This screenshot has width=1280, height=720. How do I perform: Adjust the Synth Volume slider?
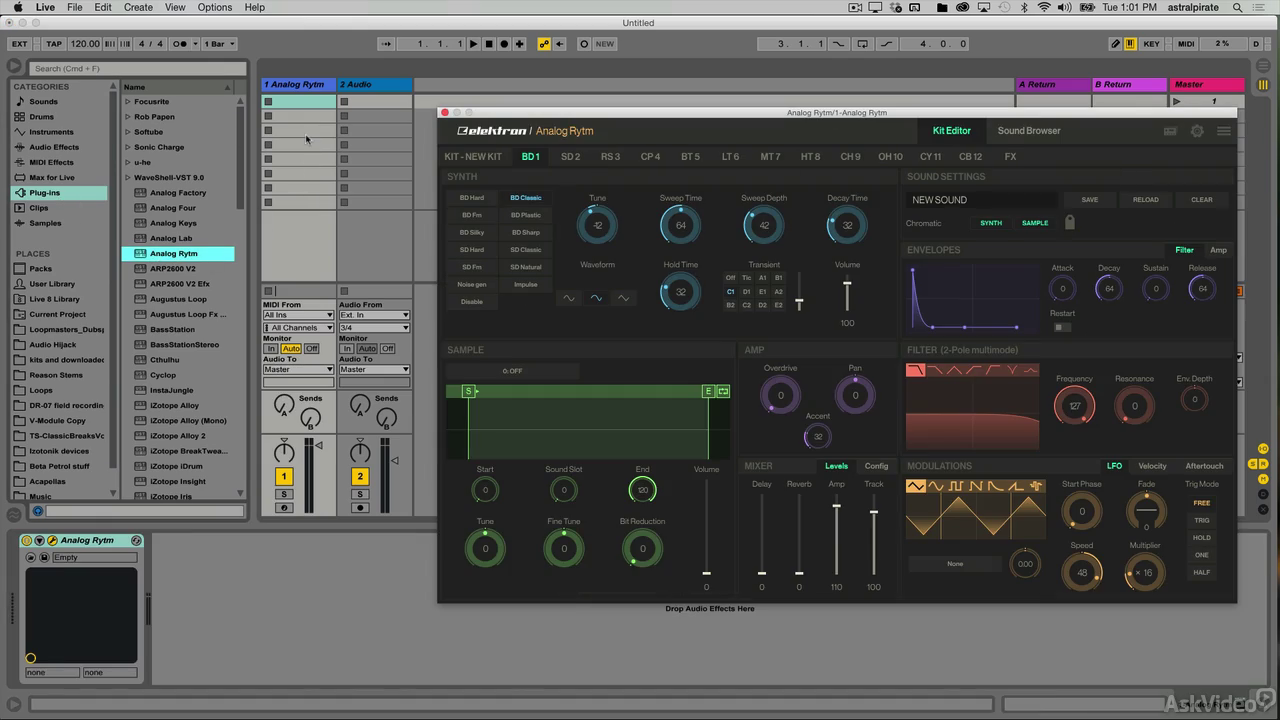click(847, 283)
